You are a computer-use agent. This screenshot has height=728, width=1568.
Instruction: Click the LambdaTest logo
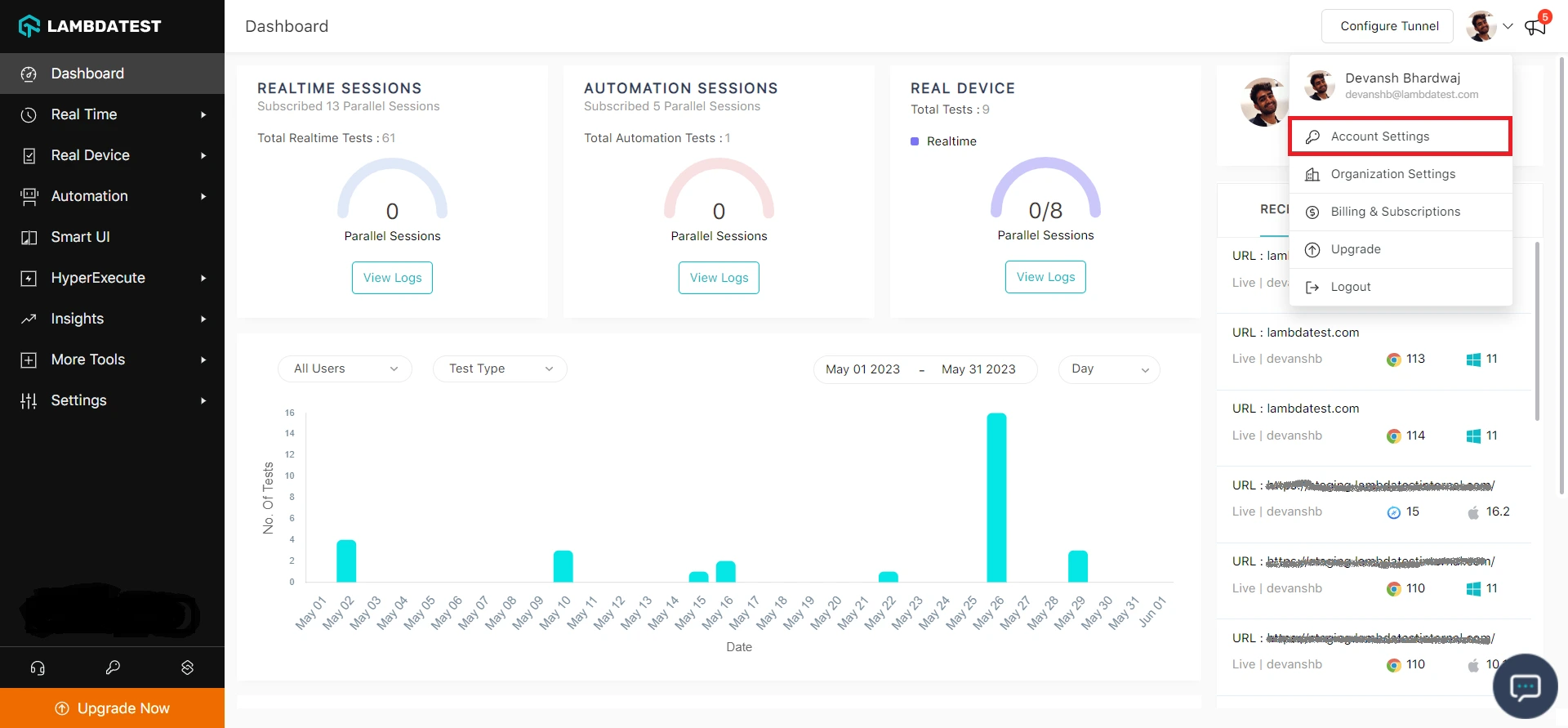pos(90,26)
